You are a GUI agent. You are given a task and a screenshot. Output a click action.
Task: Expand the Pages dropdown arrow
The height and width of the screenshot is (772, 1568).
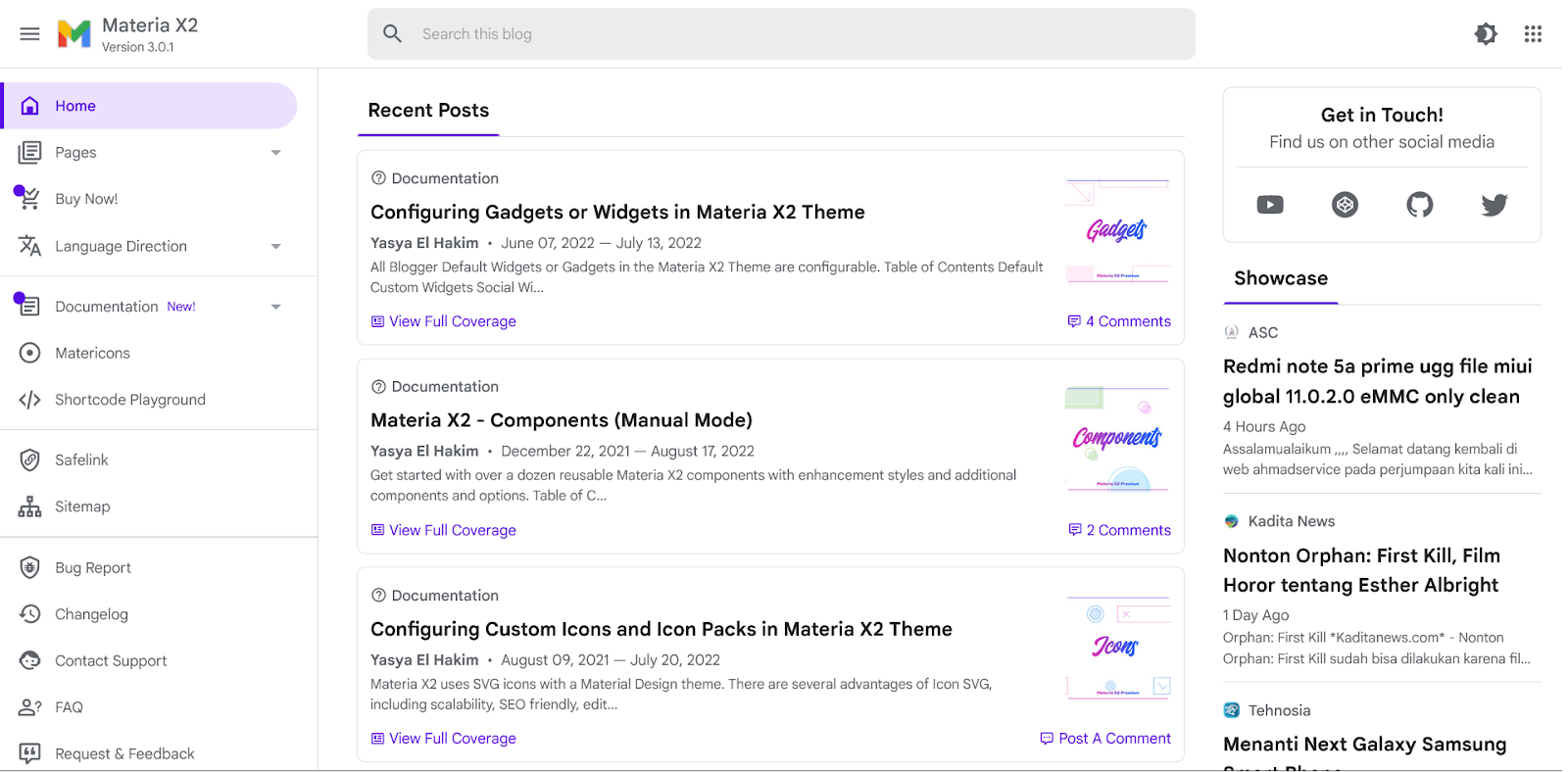[276, 153]
